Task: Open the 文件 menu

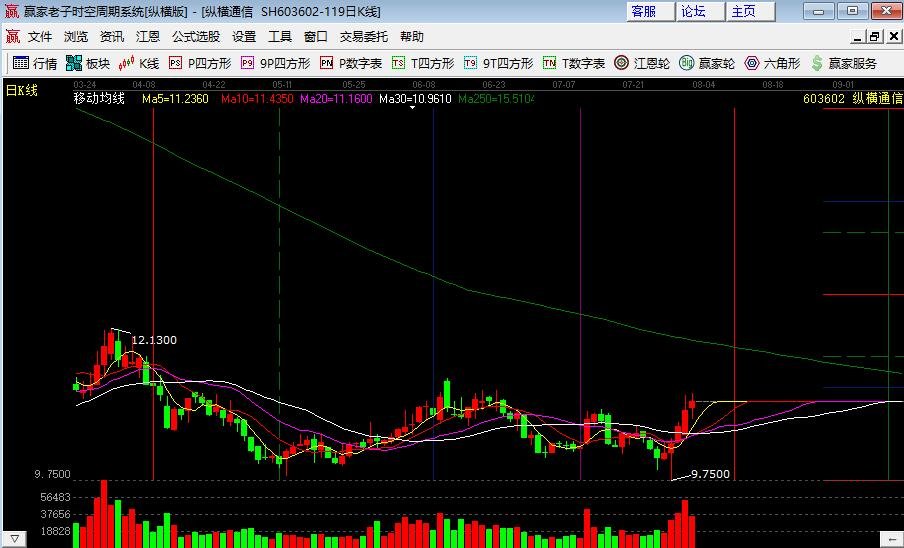Action: pos(40,37)
